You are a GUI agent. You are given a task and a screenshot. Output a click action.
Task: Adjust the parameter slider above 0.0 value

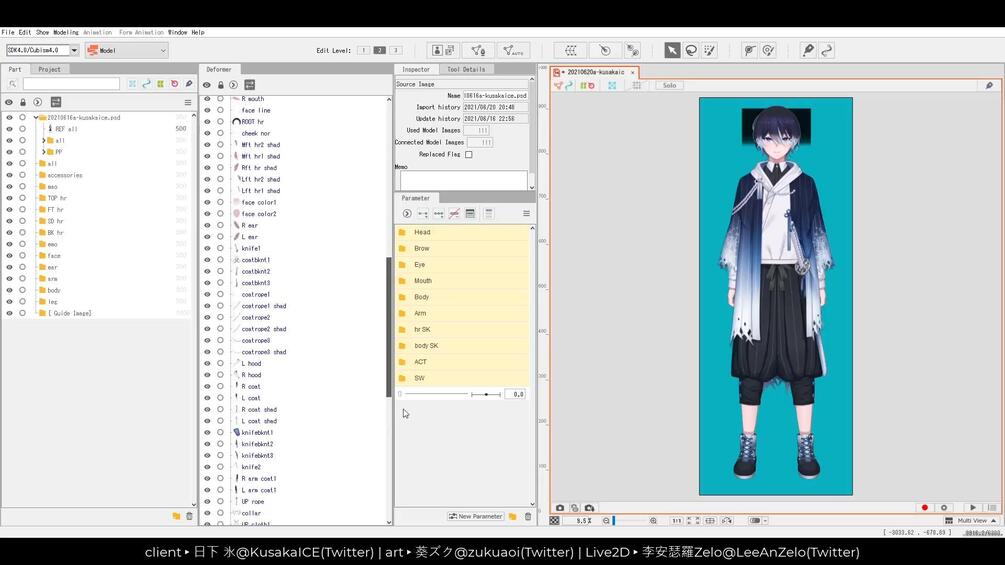click(485, 395)
